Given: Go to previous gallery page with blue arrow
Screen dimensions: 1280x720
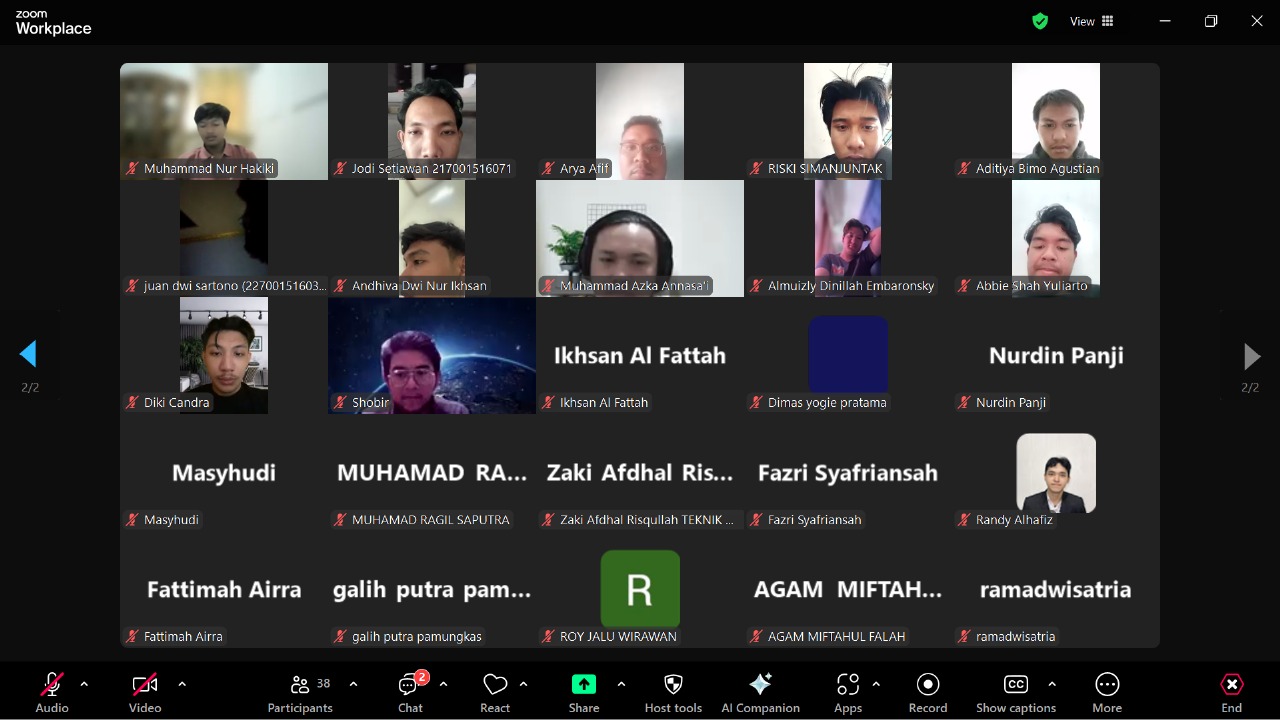Looking at the screenshot, I should coord(28,354).
